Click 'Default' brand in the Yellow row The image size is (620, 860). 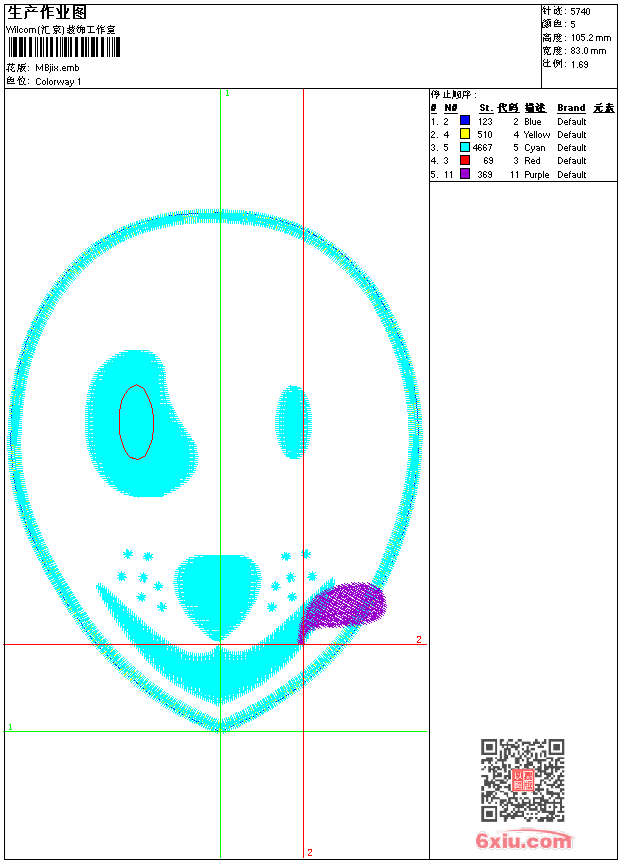[x=572, y=134]
